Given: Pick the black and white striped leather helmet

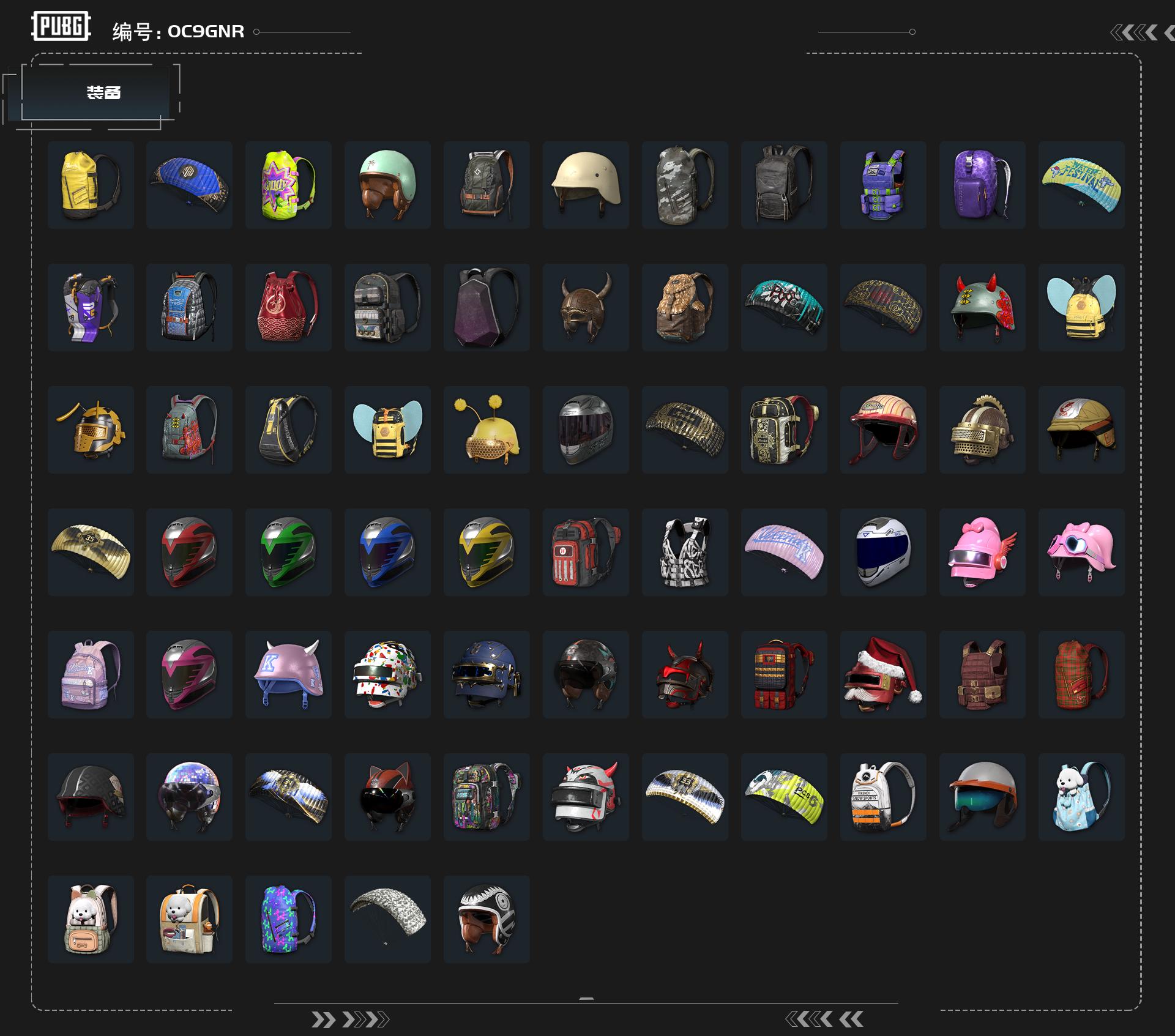Looking at the screenshot, I should click(487, 919).
